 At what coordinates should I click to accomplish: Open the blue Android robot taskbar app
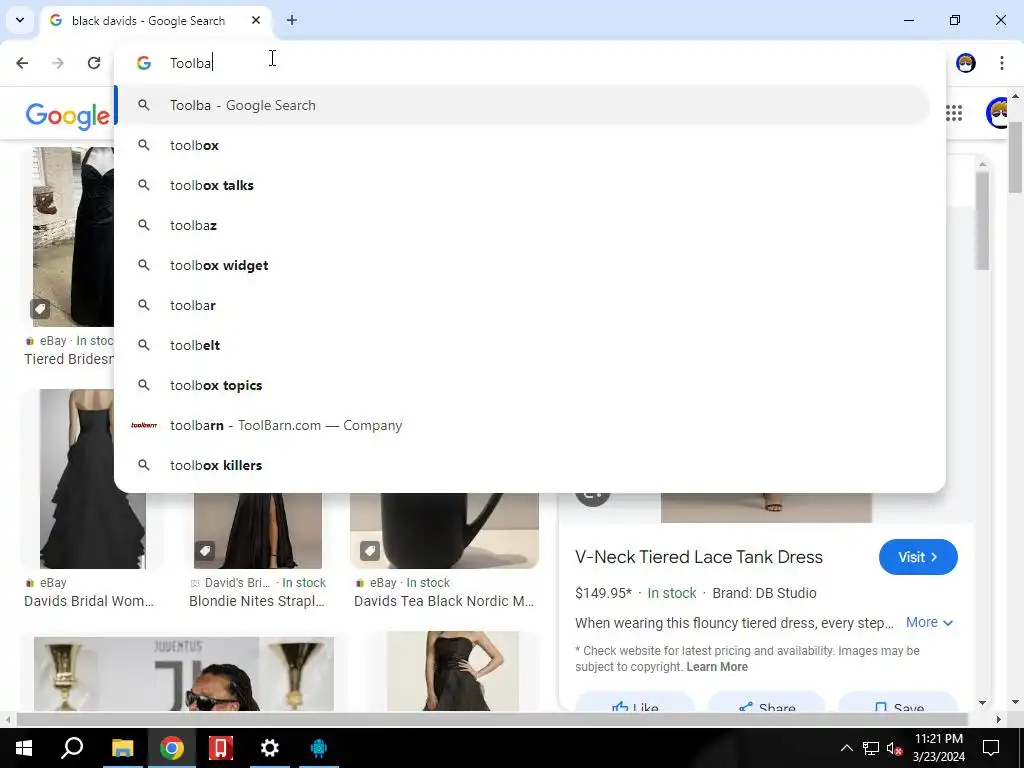pyautogui.click(x=319, y=748)
